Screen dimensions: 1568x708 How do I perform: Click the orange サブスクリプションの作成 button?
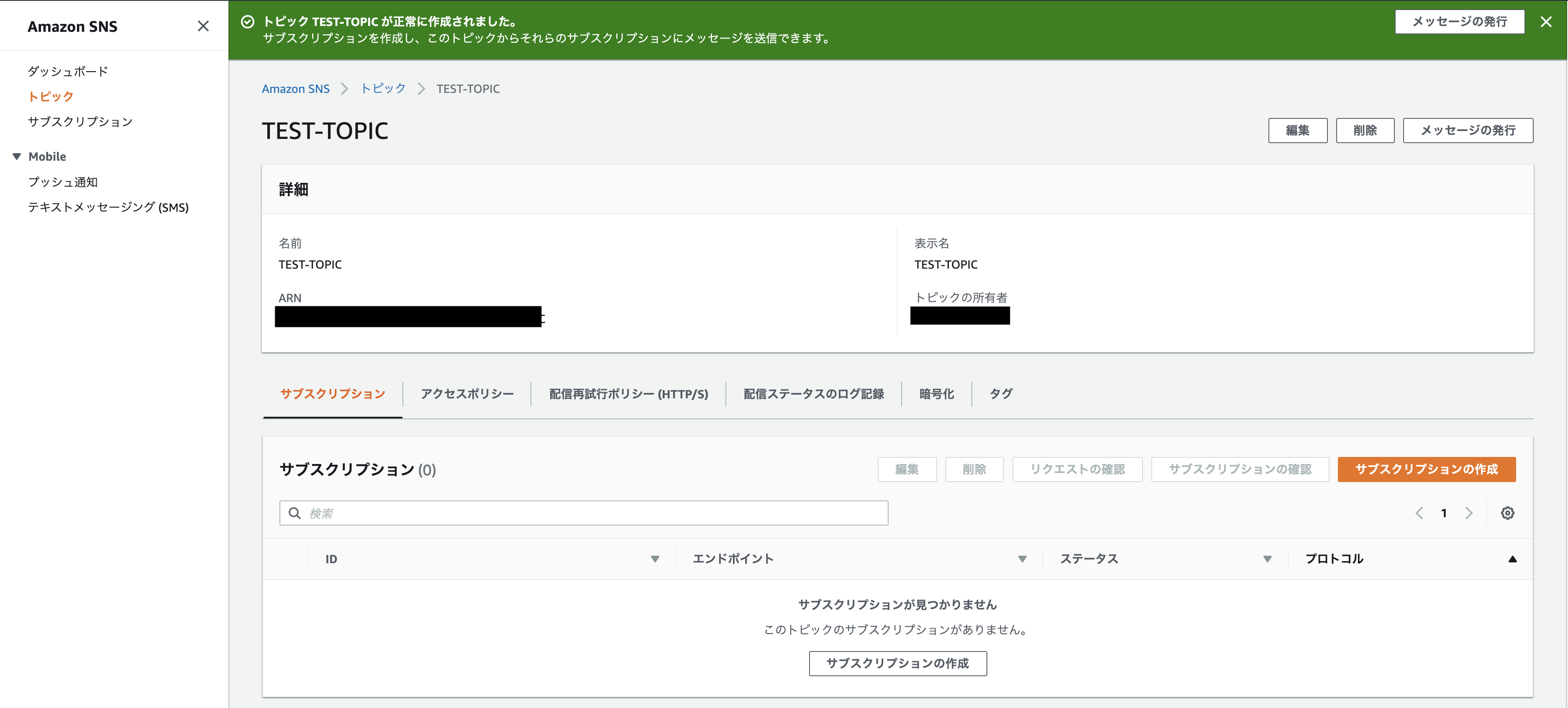tap(1426, 469)
